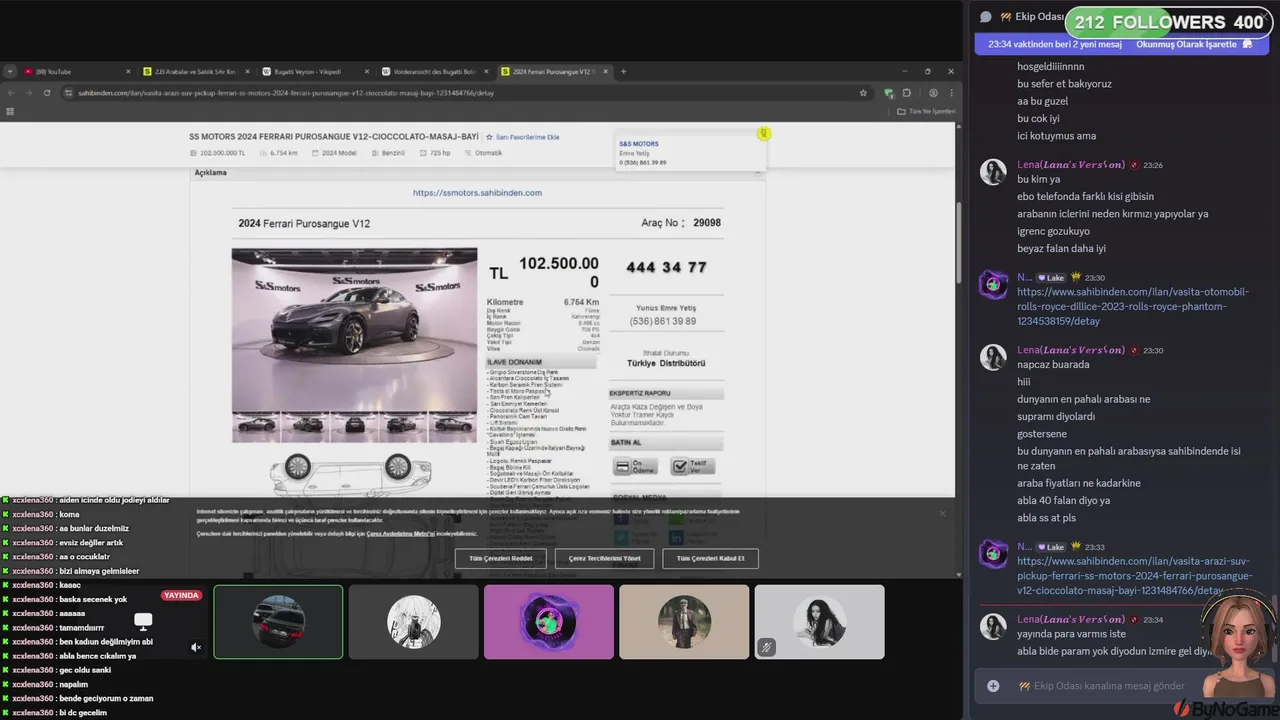This screenshot has height=720, width=1280.
Task: Click the Lake tag on 23:33 message
Action: [1052, 547]
